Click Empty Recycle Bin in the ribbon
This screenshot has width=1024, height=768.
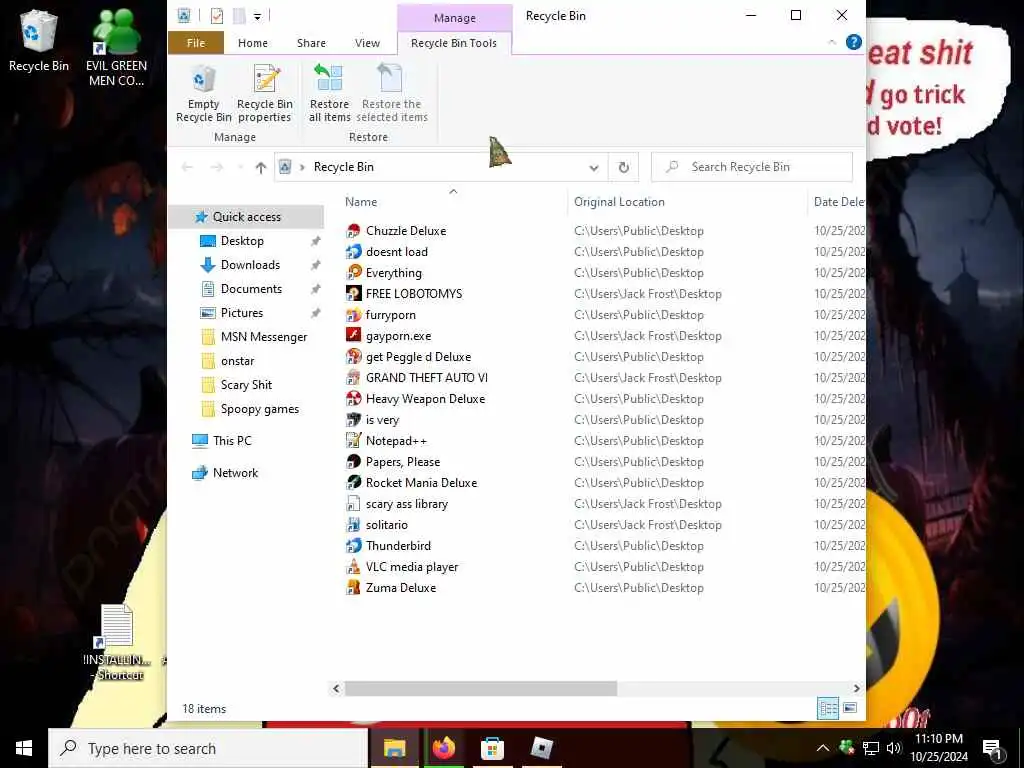click(x=203, y=94)
